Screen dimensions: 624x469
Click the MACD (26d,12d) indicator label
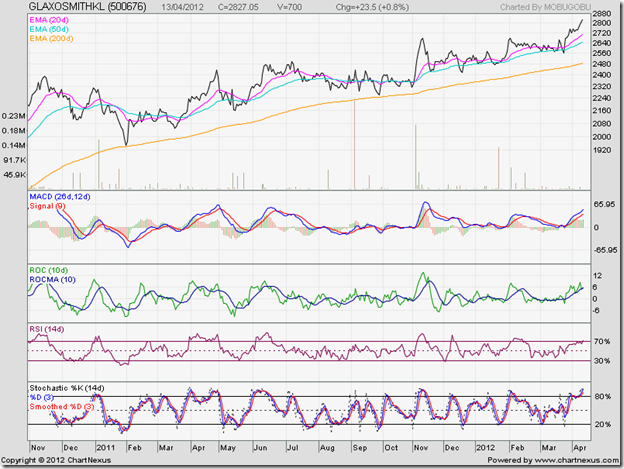pos(59,197)
